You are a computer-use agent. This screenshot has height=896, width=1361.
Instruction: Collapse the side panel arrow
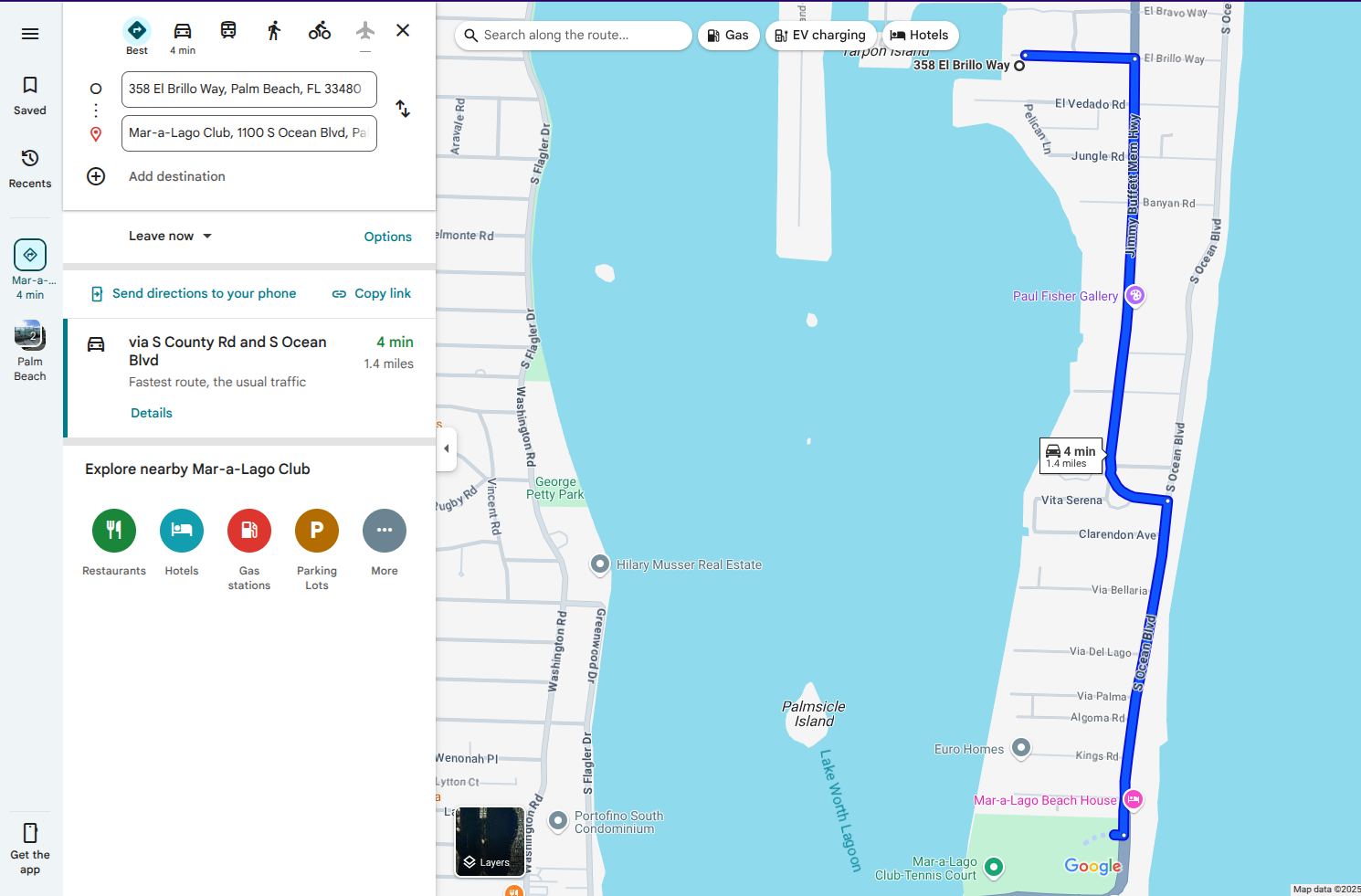tap(446, 448)
